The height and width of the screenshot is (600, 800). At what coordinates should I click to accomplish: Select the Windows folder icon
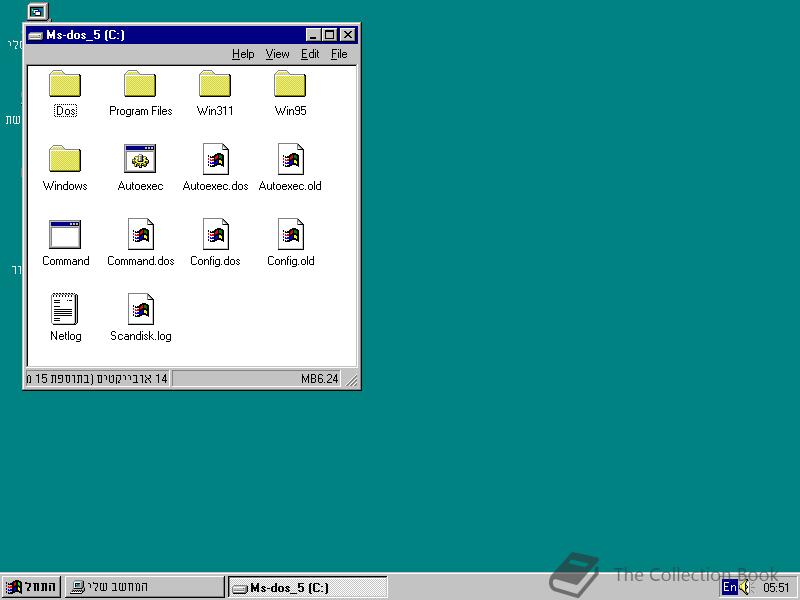click(x=65, y=159)
